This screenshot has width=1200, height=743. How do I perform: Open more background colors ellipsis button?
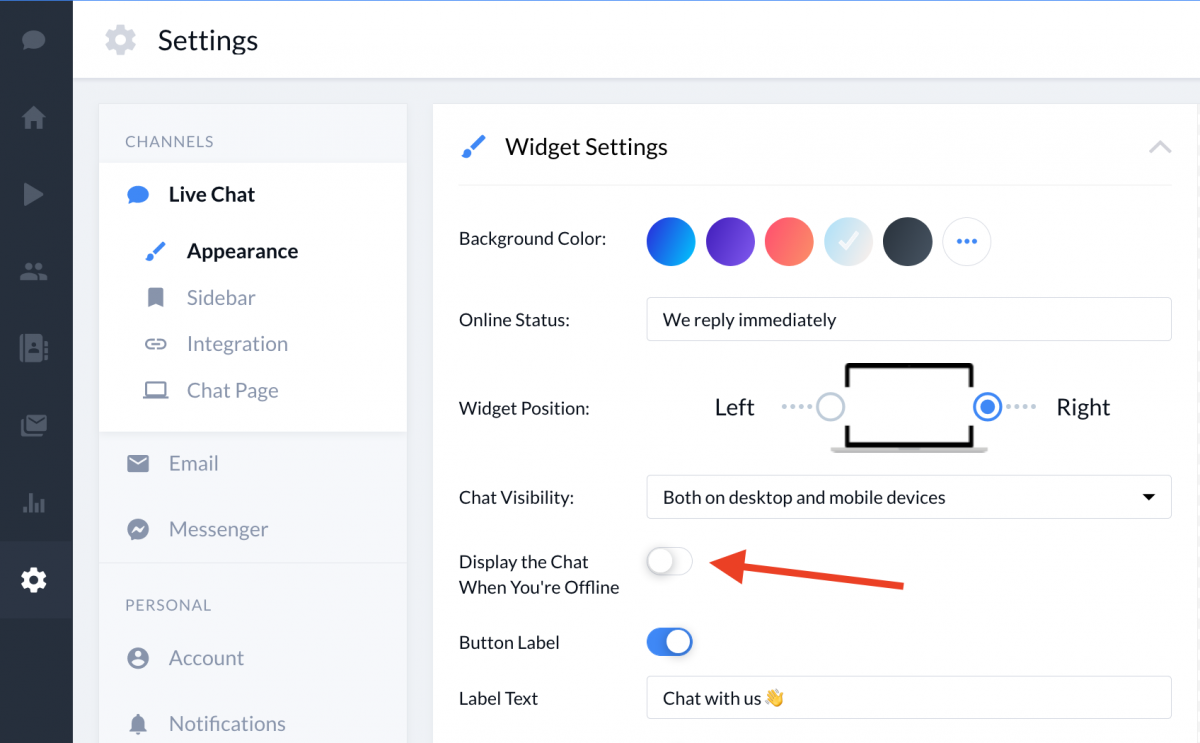pyautogui.click(x=966, y=242)
